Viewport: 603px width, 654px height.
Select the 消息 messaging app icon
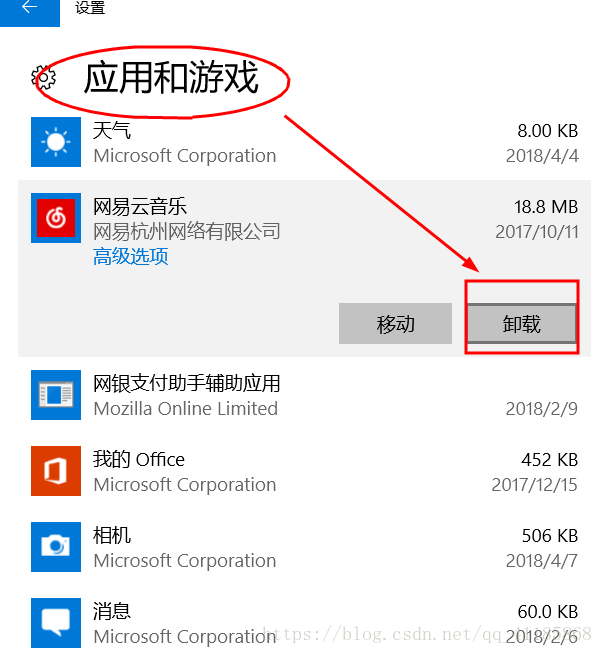click(x=56, y=622)
